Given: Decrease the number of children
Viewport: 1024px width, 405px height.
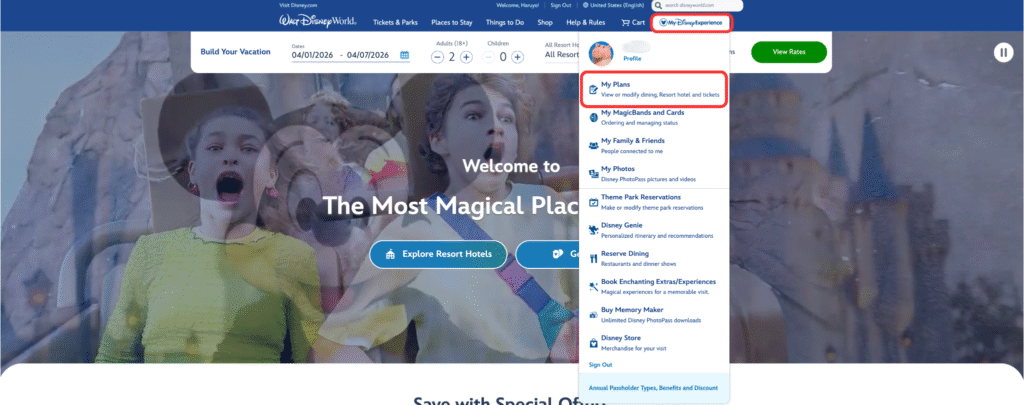Looking at the screenshot, I should pyautogui.click(x=488, y=57).
